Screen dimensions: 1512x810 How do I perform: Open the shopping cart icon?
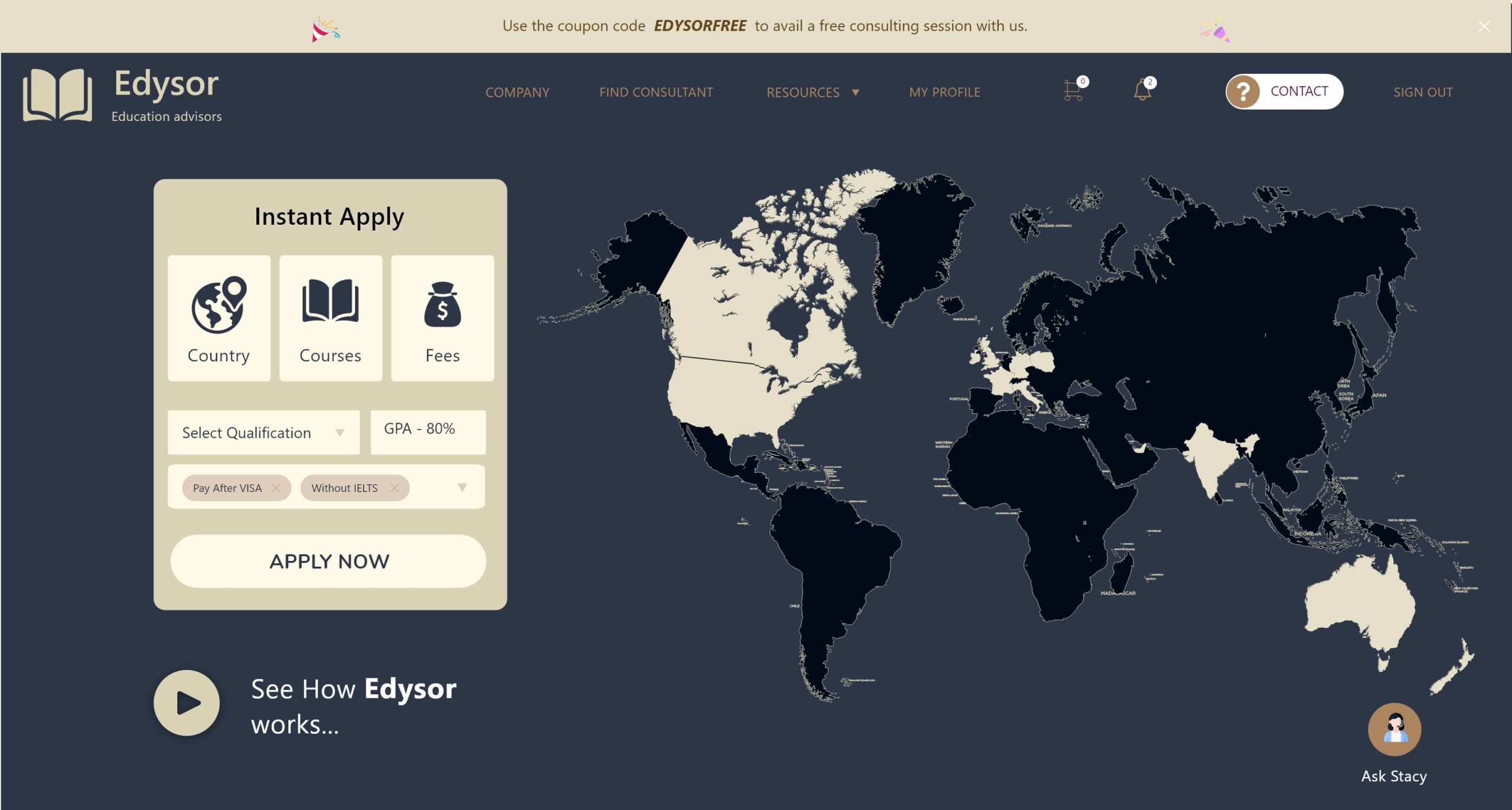tap(1073, 91)
